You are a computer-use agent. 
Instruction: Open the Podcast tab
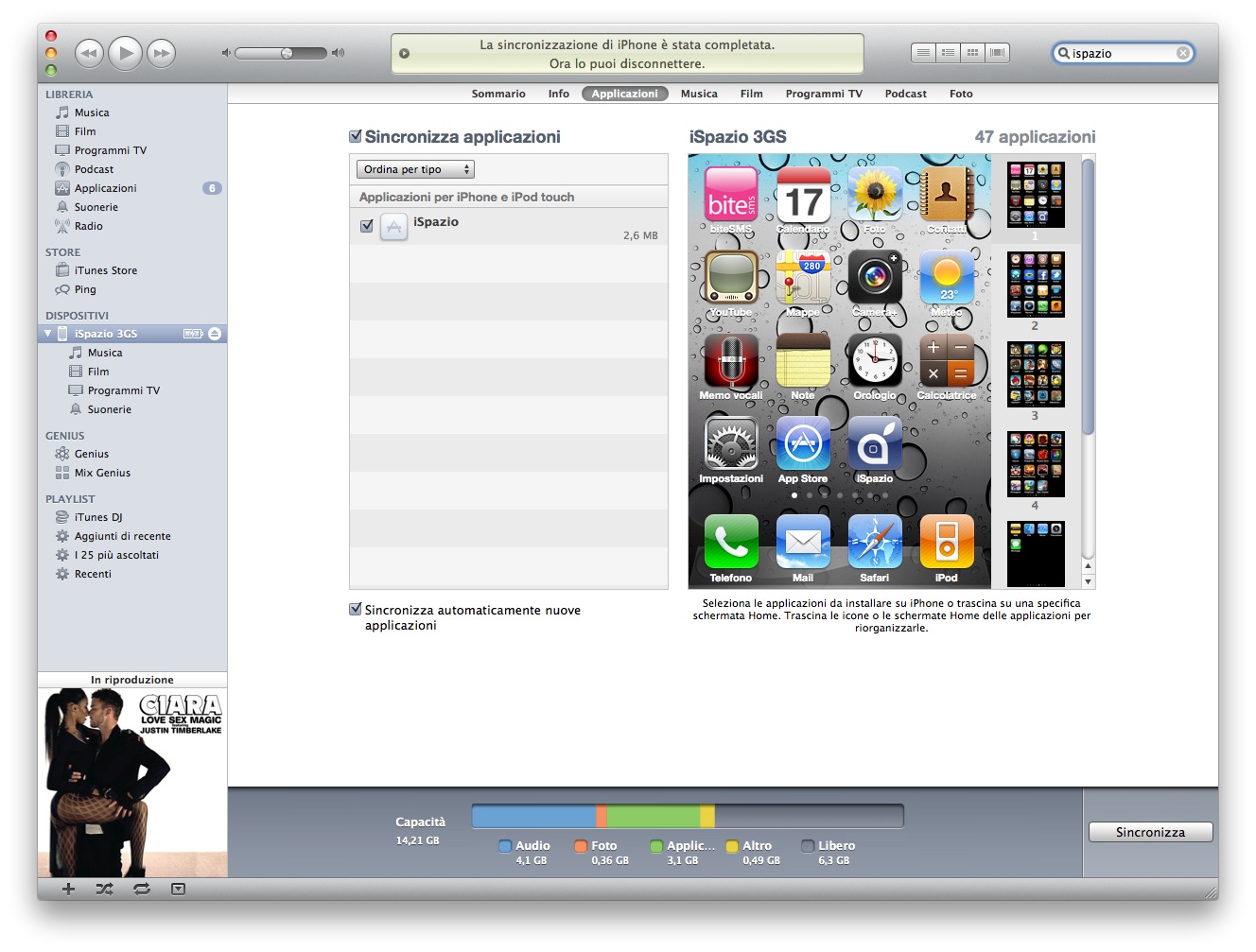(x=905, y=94)
